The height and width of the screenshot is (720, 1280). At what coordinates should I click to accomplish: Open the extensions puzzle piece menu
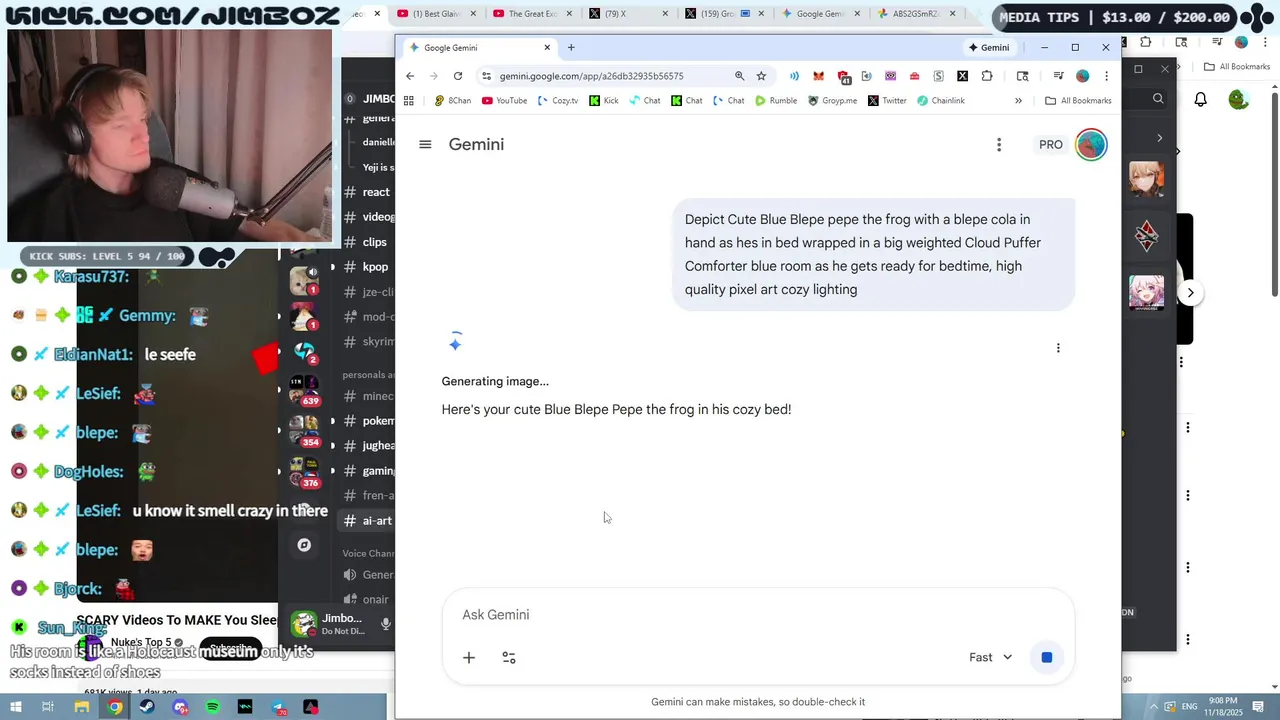(x=987, y=76)
